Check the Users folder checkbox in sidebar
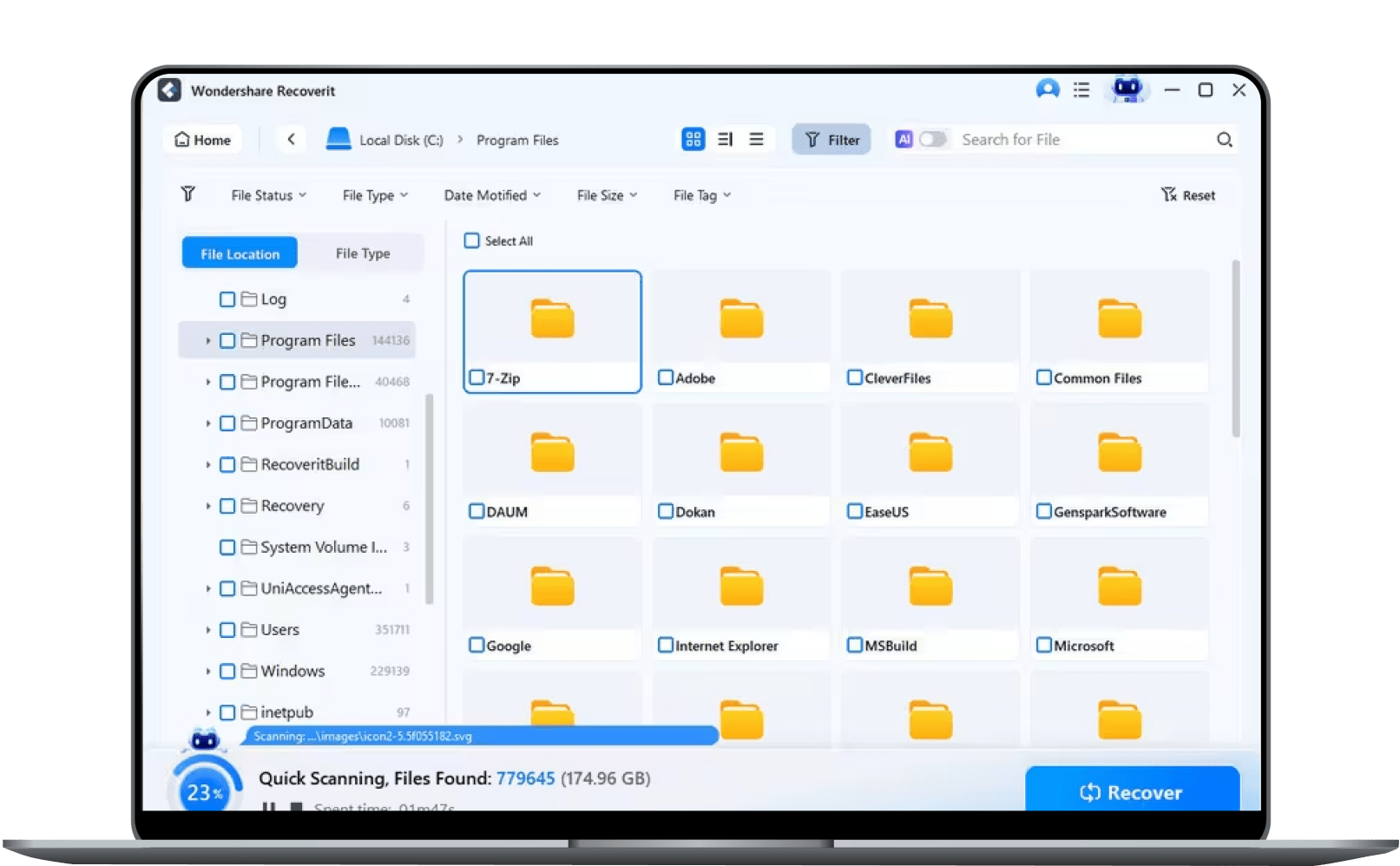 (x=227, y=630)
